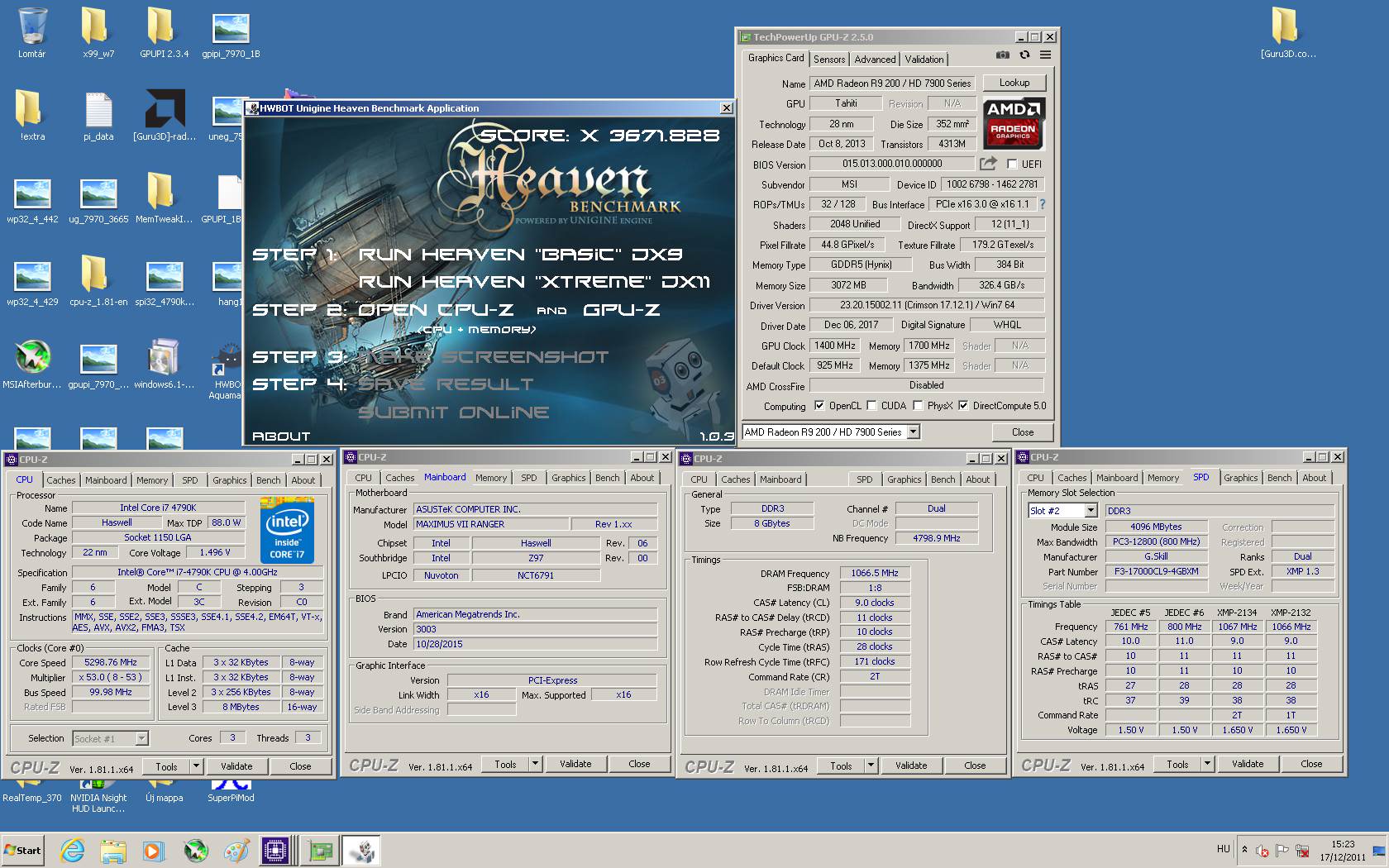Click OPEN CPU-Z in Heaven step 2

(436, 309)
